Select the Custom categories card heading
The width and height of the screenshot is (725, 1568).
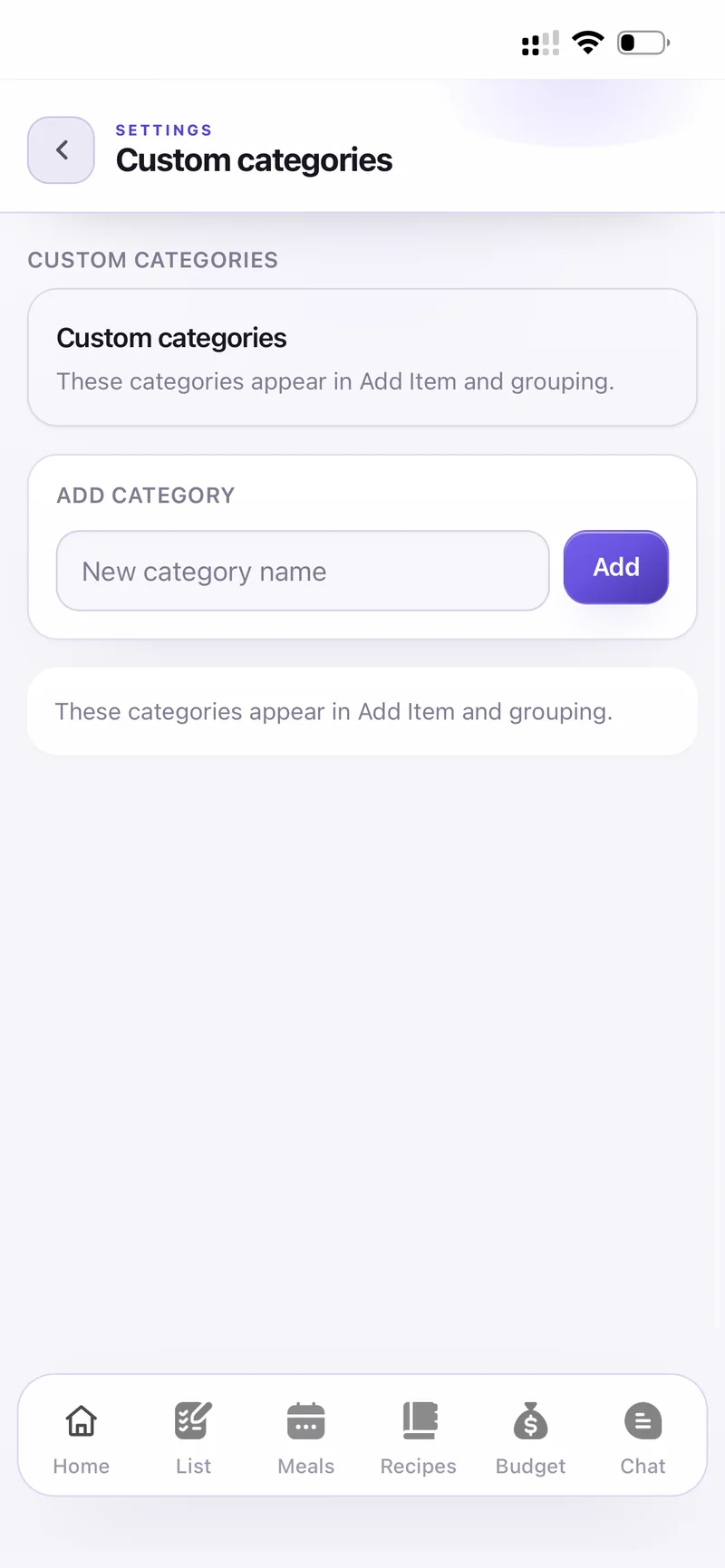pos(171,338)
